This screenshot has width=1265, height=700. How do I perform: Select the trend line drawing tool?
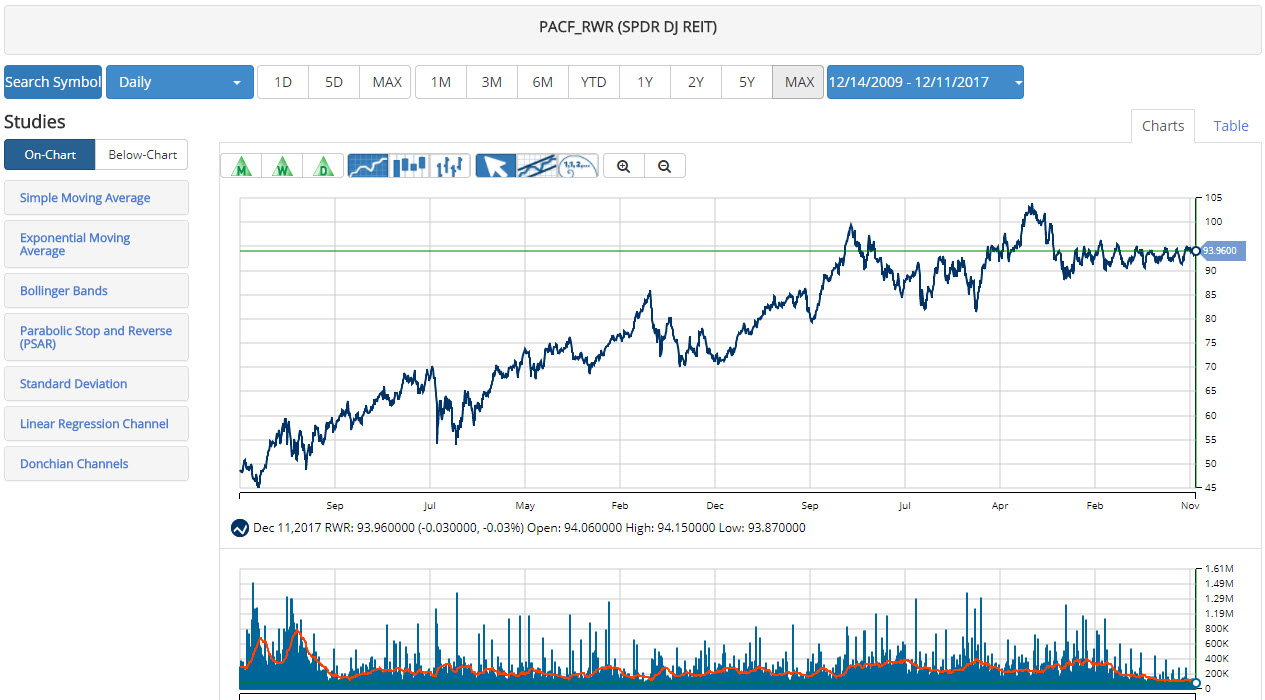537,166
